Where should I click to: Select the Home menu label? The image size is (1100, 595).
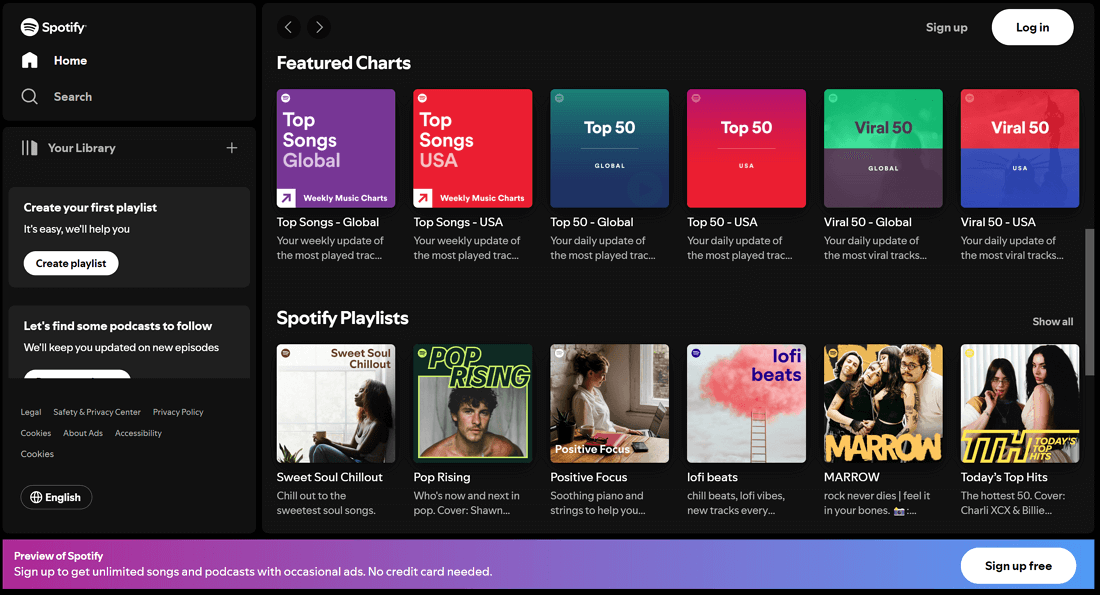[70, 60]
